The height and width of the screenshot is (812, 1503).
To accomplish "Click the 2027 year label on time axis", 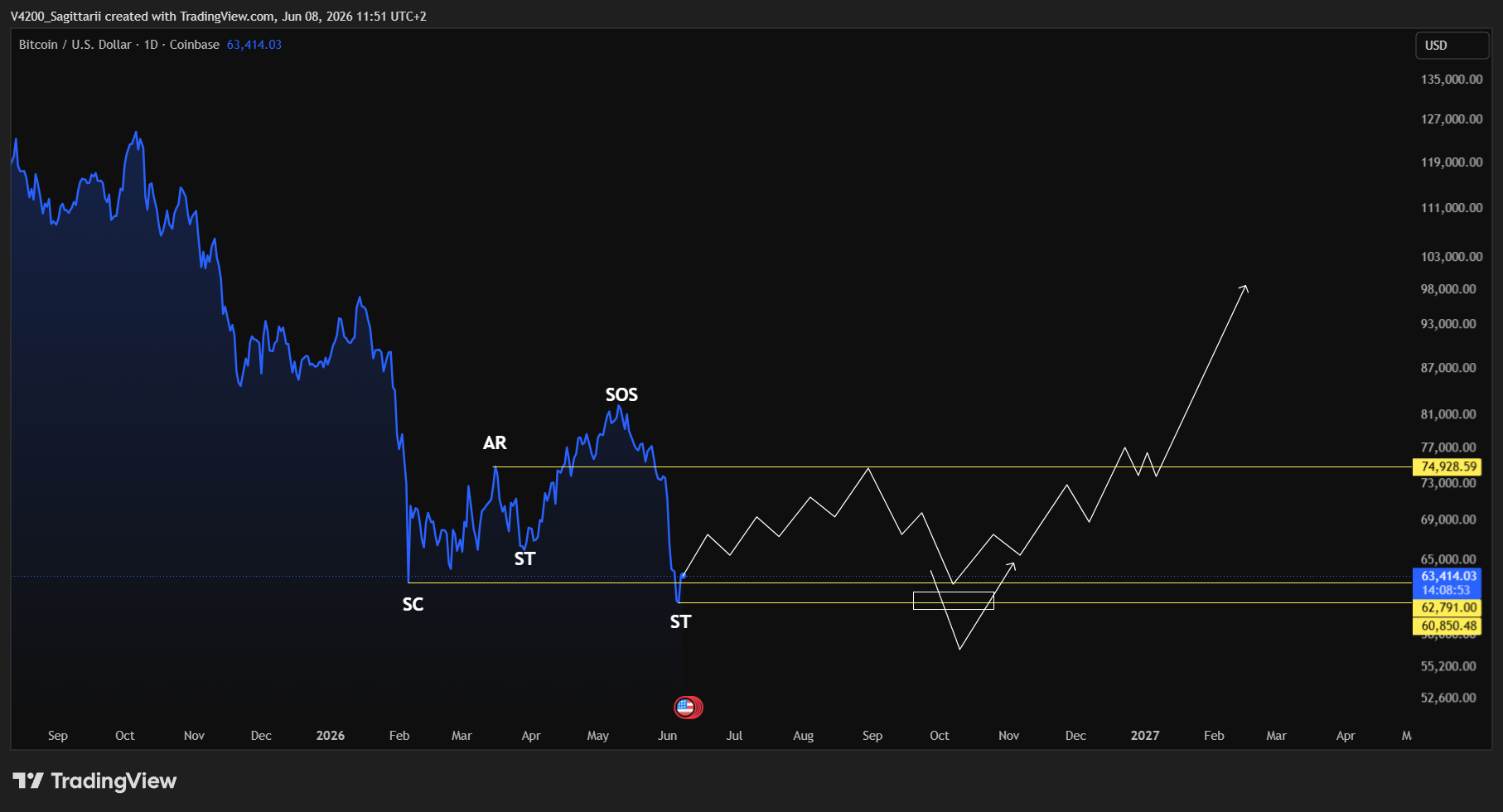I will (x=1145, y=736).
